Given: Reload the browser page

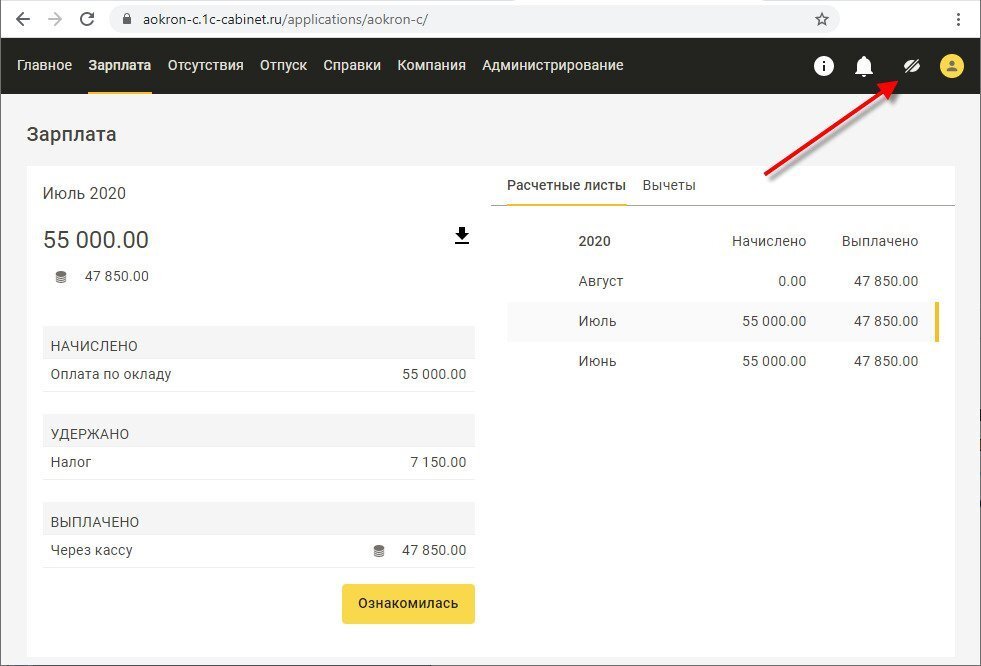Looking at the screenshot, I should (87, 19).
